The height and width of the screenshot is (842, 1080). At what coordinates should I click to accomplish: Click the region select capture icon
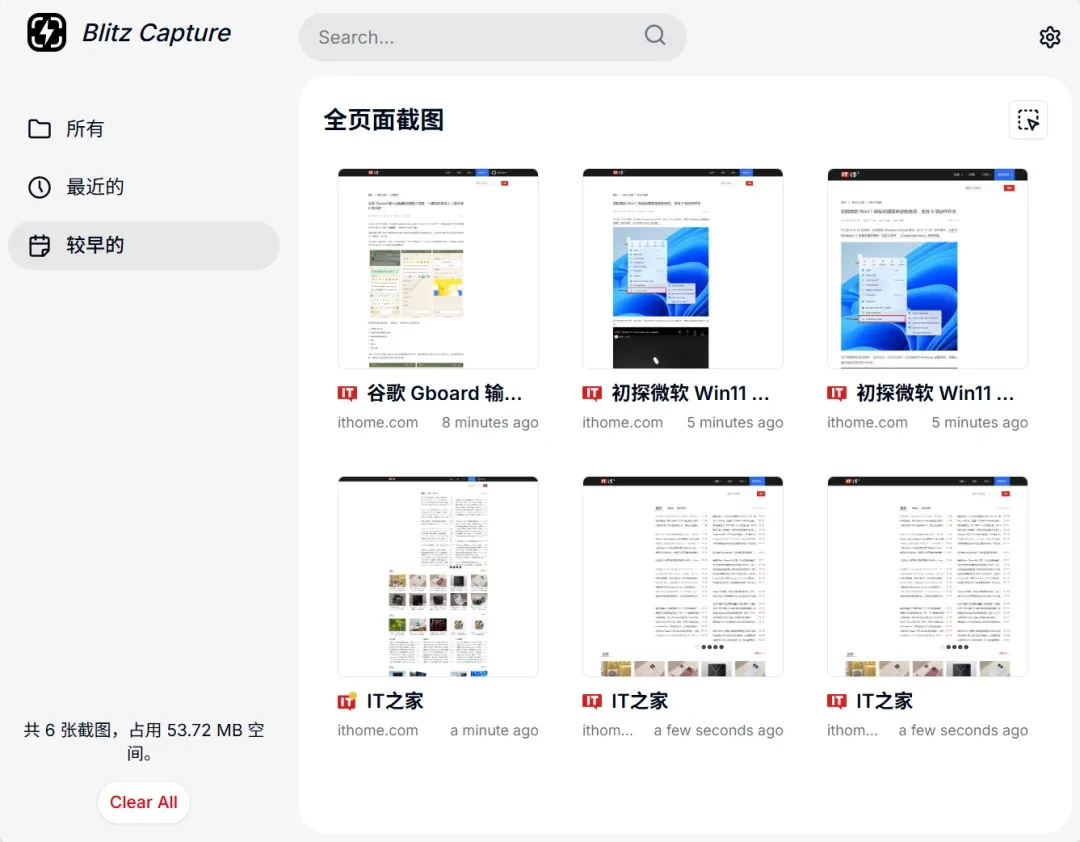tap(1028, 120)
